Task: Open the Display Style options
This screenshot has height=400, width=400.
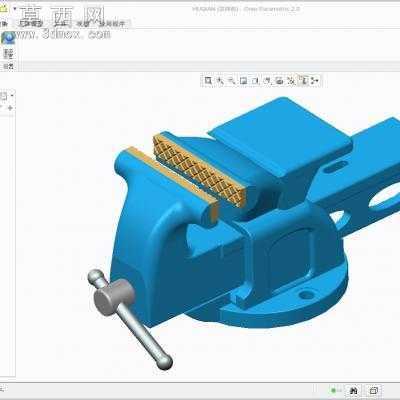Action: click(x=255, y=81)
